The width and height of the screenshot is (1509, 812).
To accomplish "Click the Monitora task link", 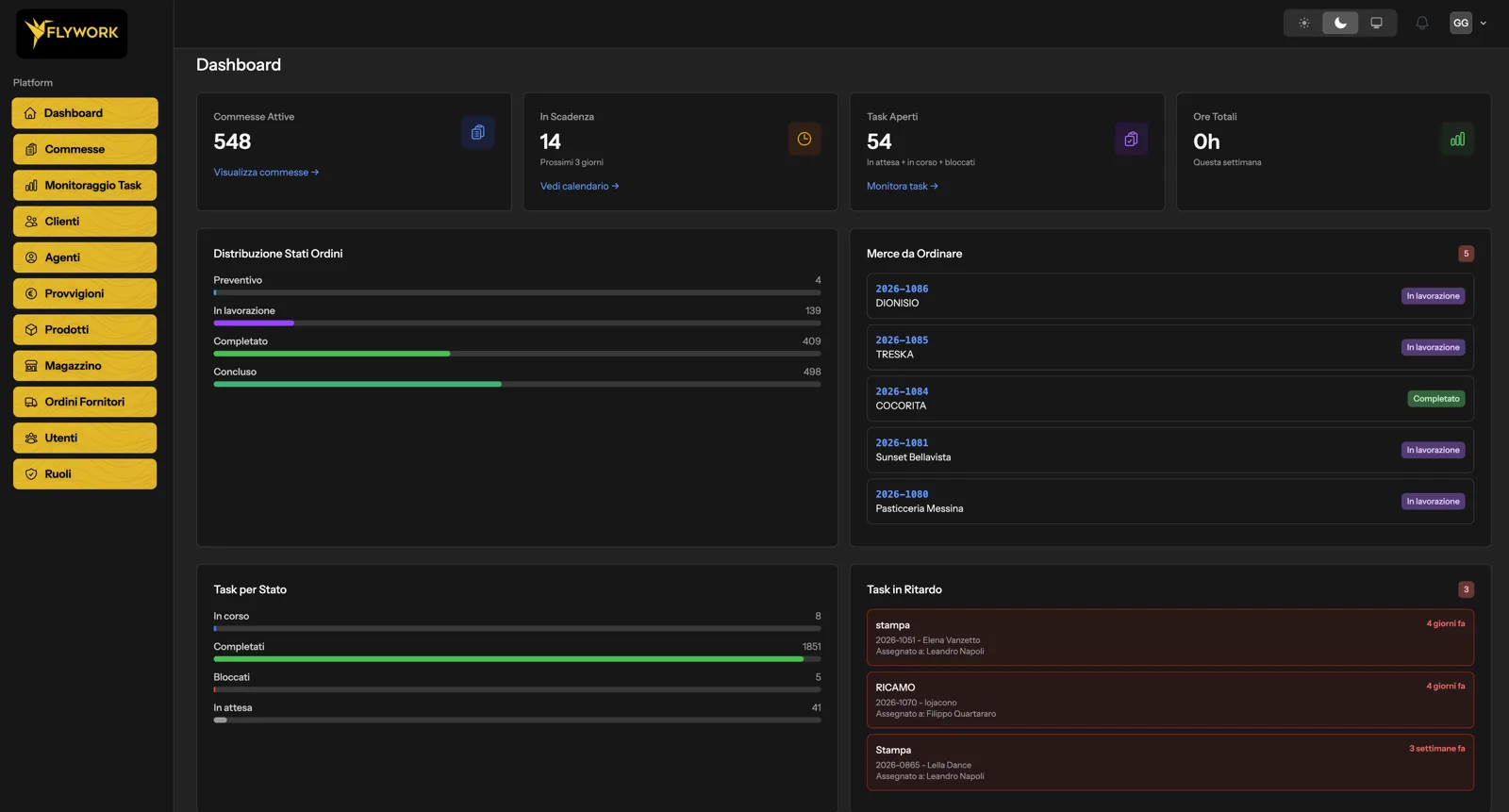I will click(902, 186).
